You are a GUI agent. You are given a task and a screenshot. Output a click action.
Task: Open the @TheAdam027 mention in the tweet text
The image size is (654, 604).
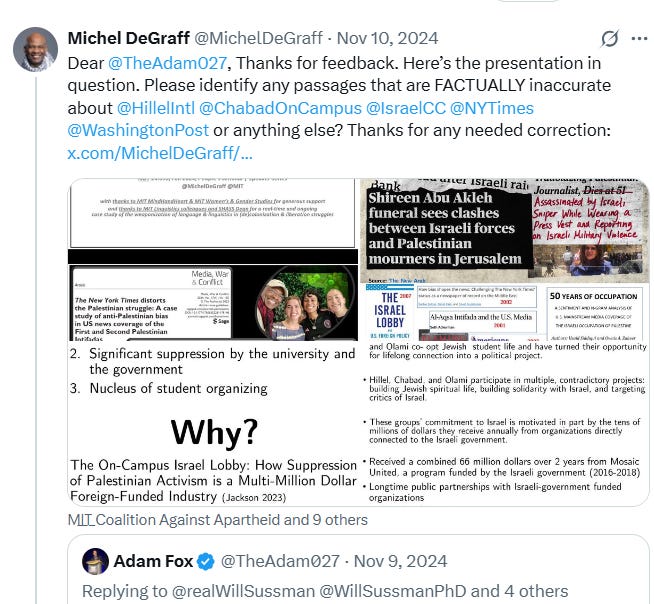pyautogui.click(x=167, y=63)
